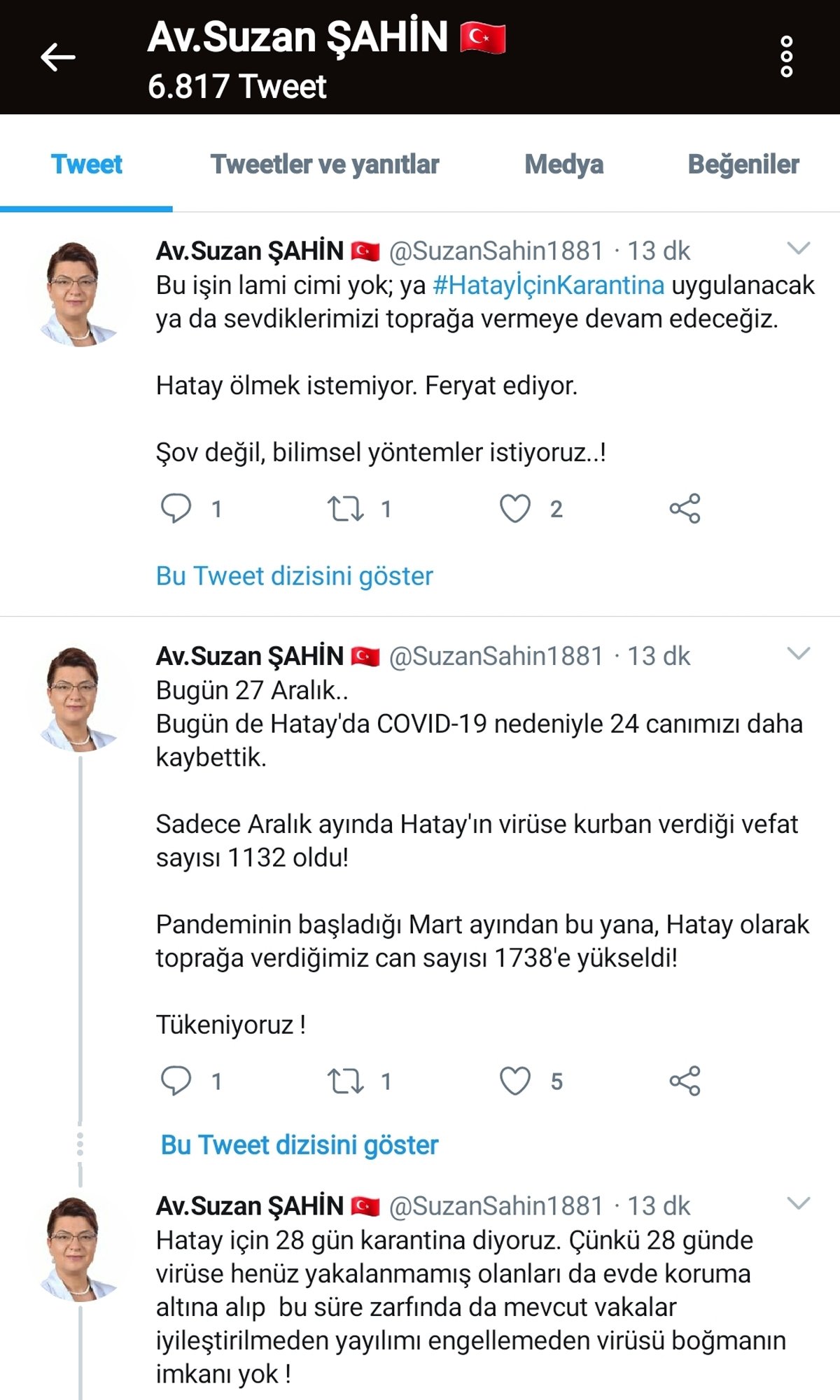Image resolution: width=840 pixels, height=1400 pixels.
Task: Show thread link under first tweet
Action: pos(295,576)
